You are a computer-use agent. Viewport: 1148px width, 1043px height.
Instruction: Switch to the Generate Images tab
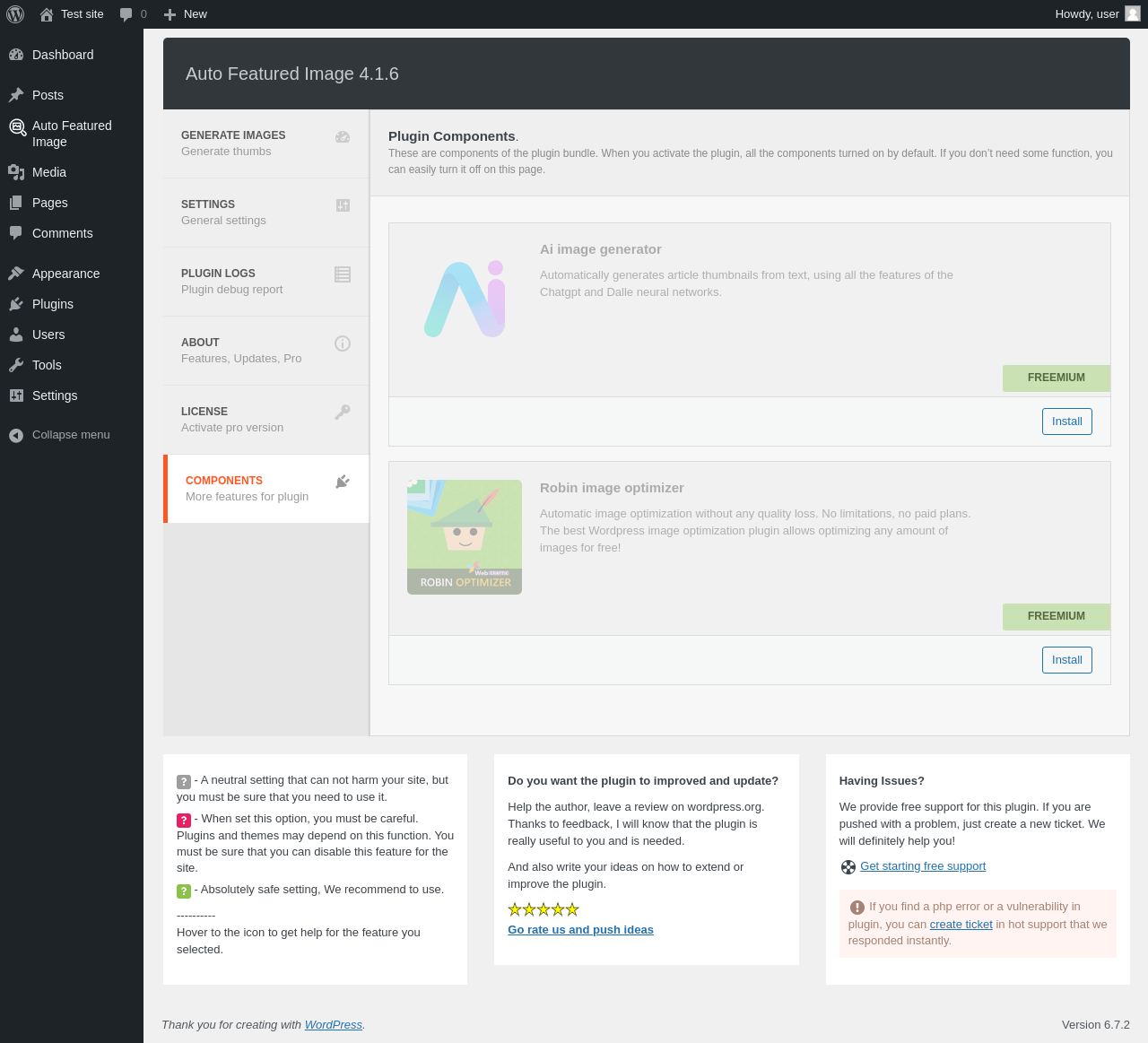[266, 143]
